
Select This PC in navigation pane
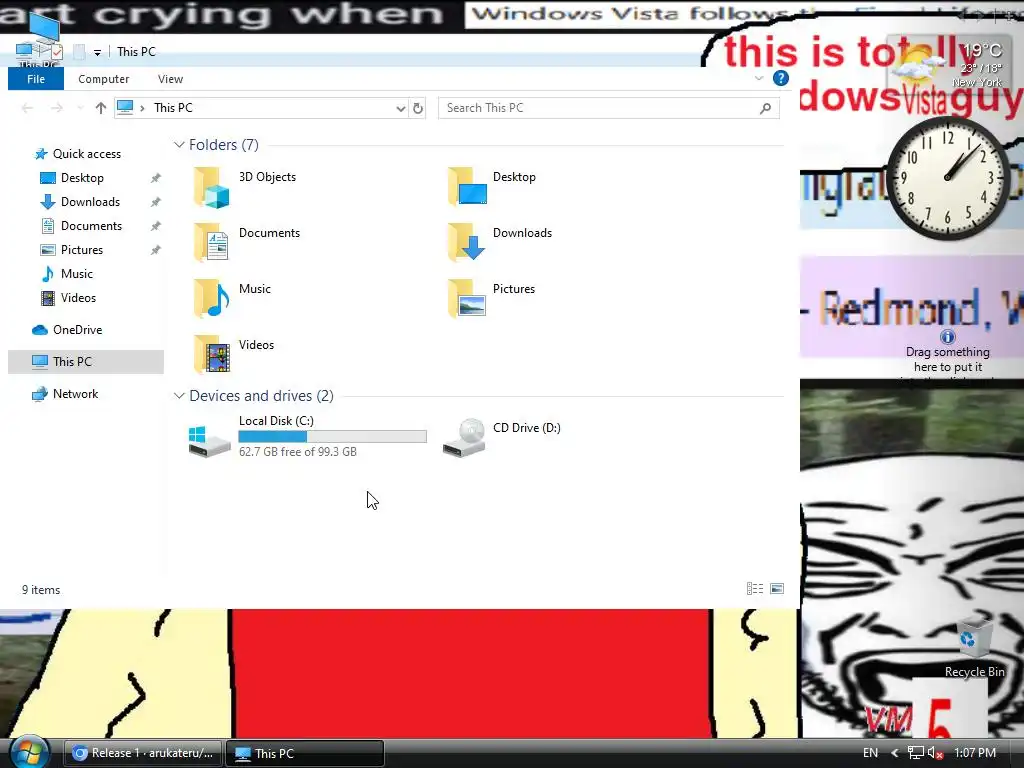[86, 362]
